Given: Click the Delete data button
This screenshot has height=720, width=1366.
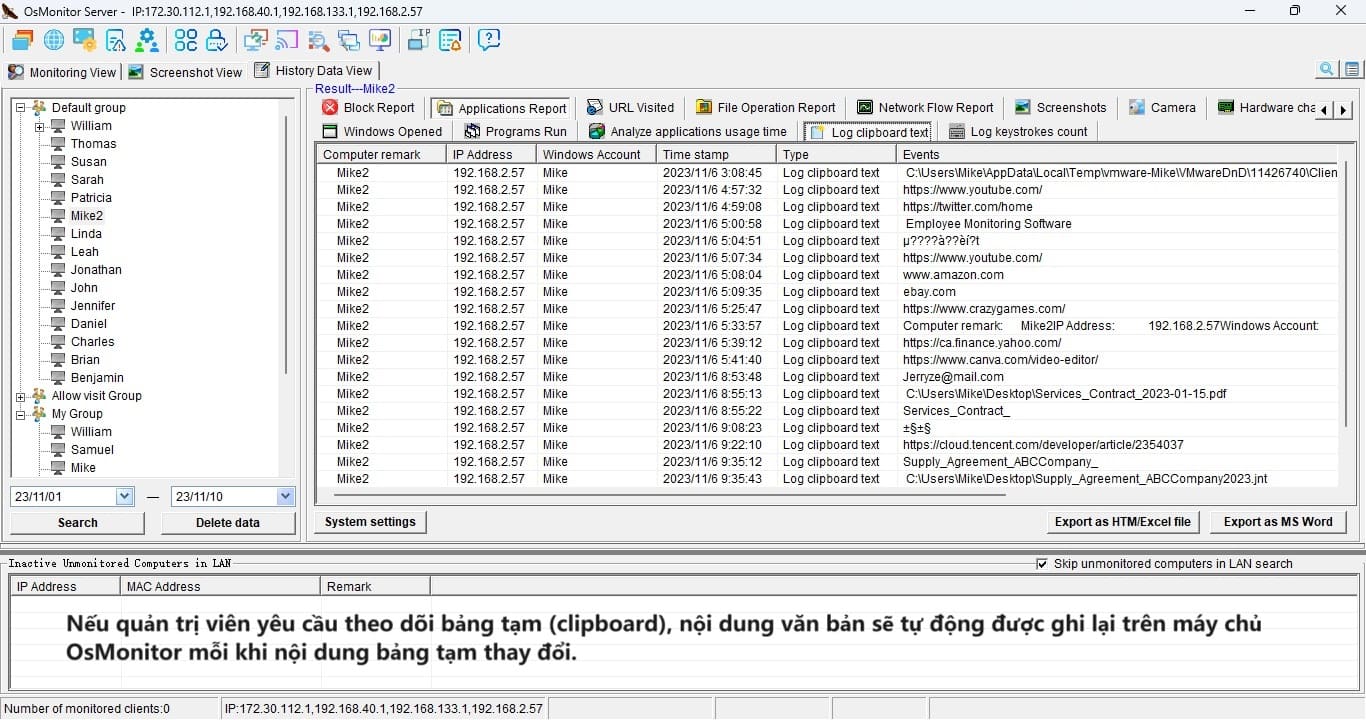Looking at the screenshot, I should coord(228,522).
